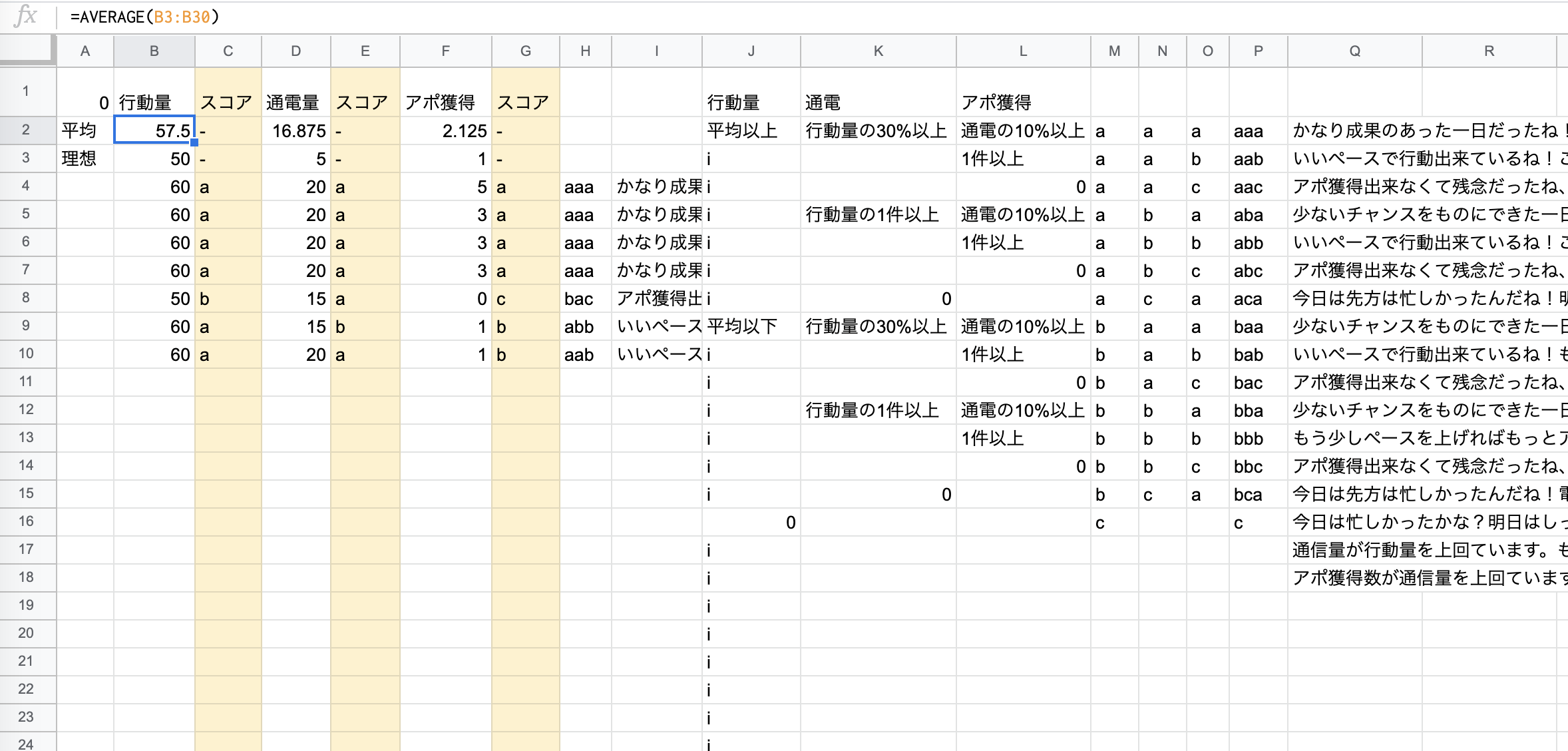The image size is (1568, 751).
Task: Click the cell containing 行動量の30%以上
Action: (x=877, y=130)
